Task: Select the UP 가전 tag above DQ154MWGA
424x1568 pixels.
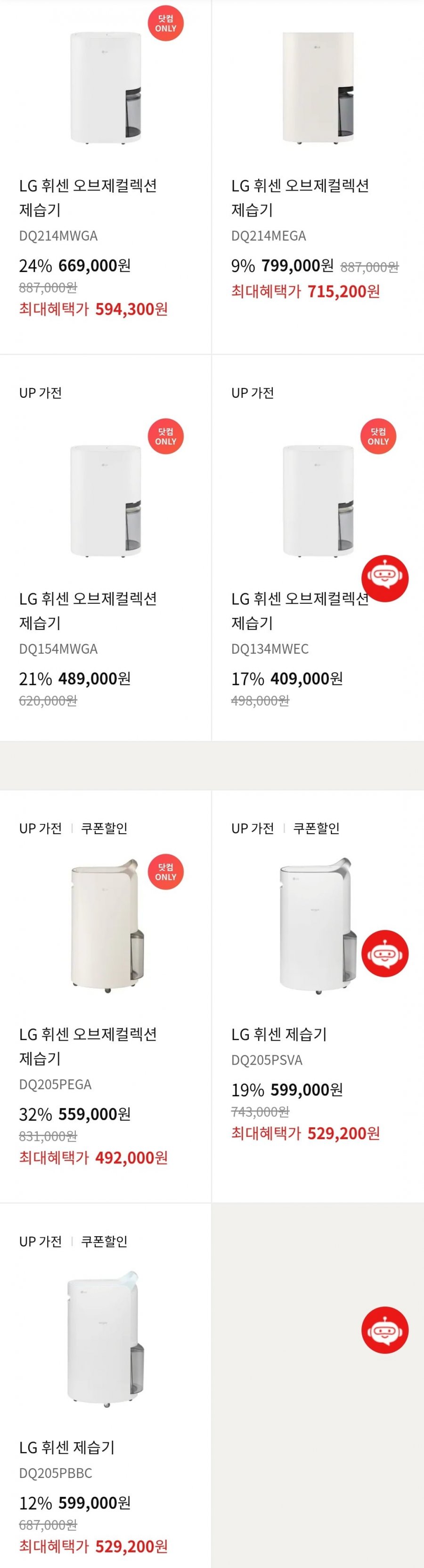Action: coord(41,393)
